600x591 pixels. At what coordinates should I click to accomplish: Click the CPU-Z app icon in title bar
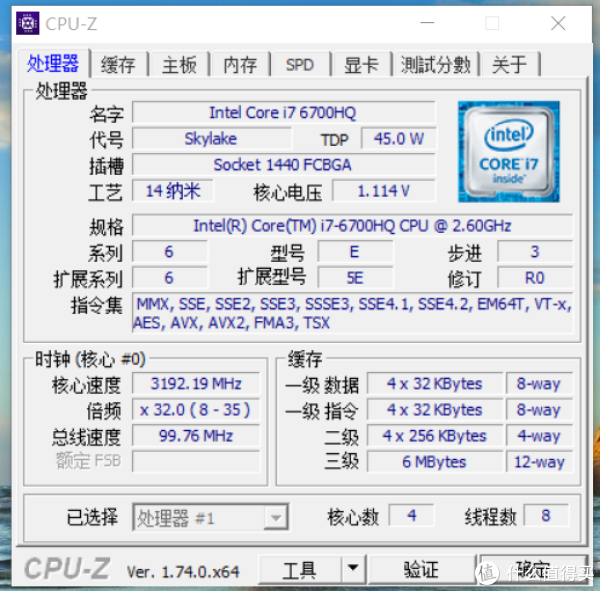(28, 23)
